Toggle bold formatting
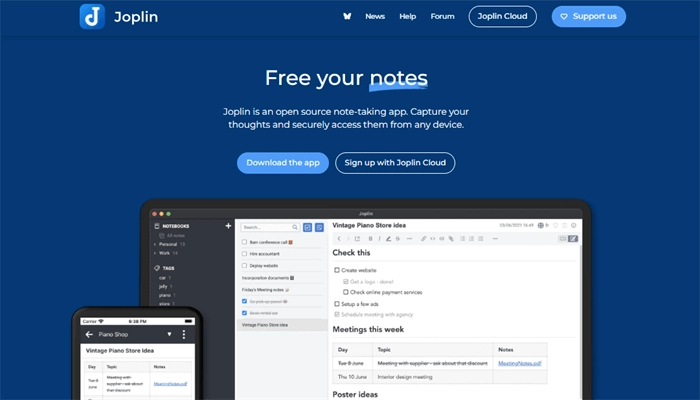Viewport: 700px width, 400px height. pyautogui.click(x=370, y=239)
